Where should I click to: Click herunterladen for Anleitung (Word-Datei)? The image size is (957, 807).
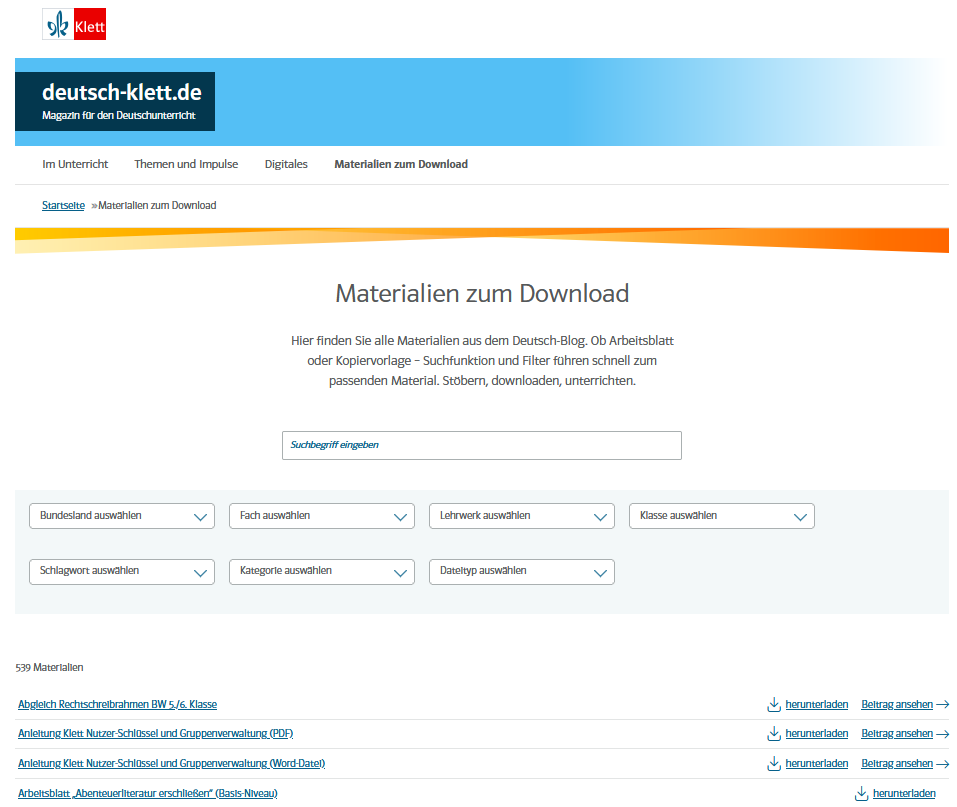(817, 763)
